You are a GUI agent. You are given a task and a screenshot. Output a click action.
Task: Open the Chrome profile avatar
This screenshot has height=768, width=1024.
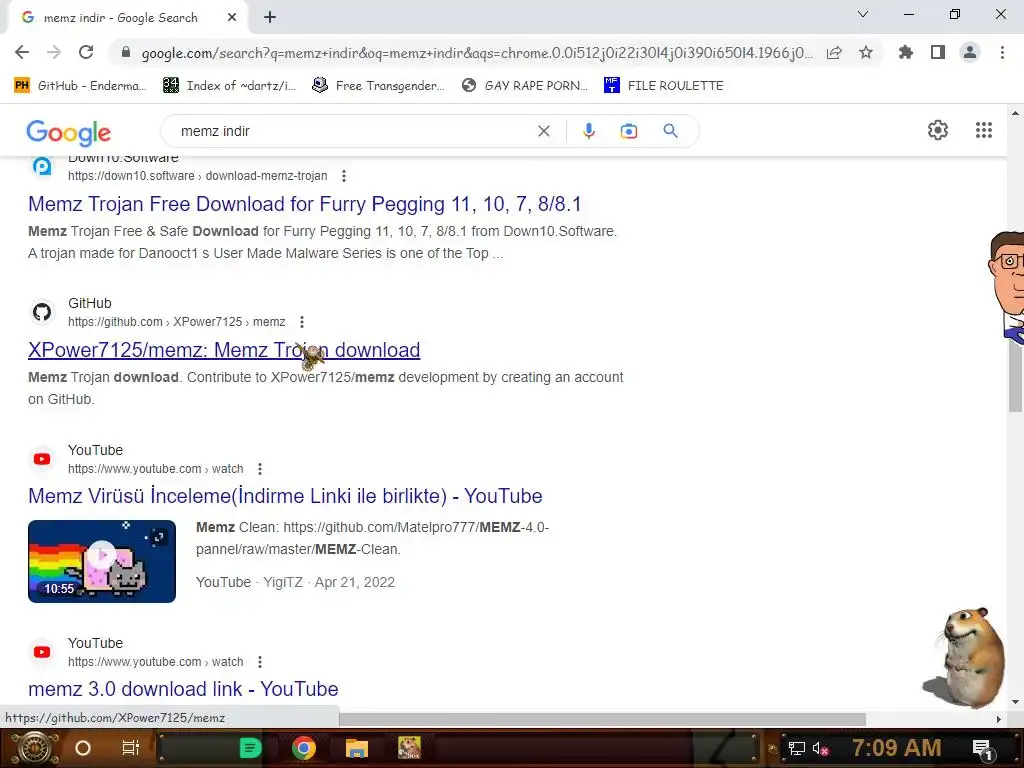[970, 52]
